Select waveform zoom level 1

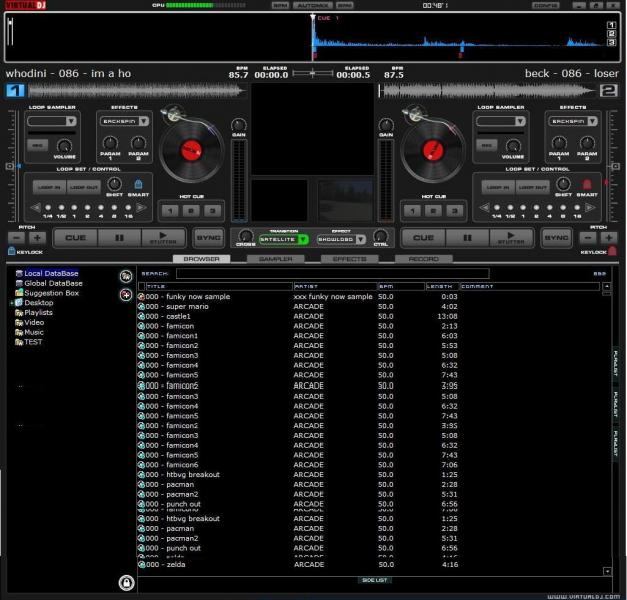(x=611, y=25)
